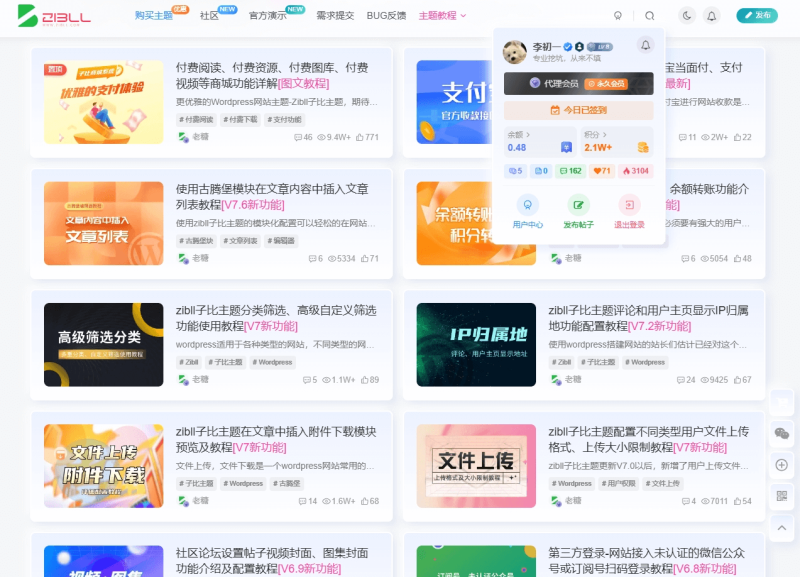Click tag #用户权限
The height and width of the screenshot is (577, 800).
[x=618, y=484]
